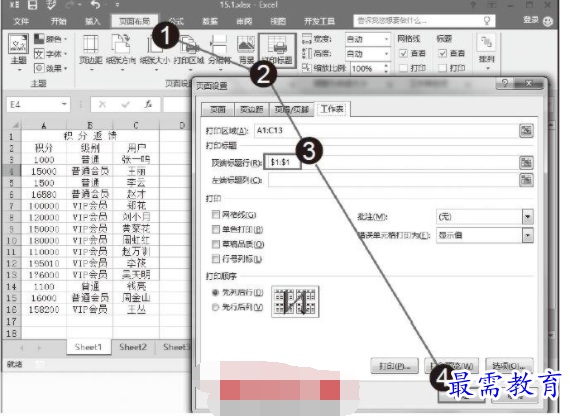
Task: Open the Formulas (公式) ribbon tab
Action: tap(176, 21)
